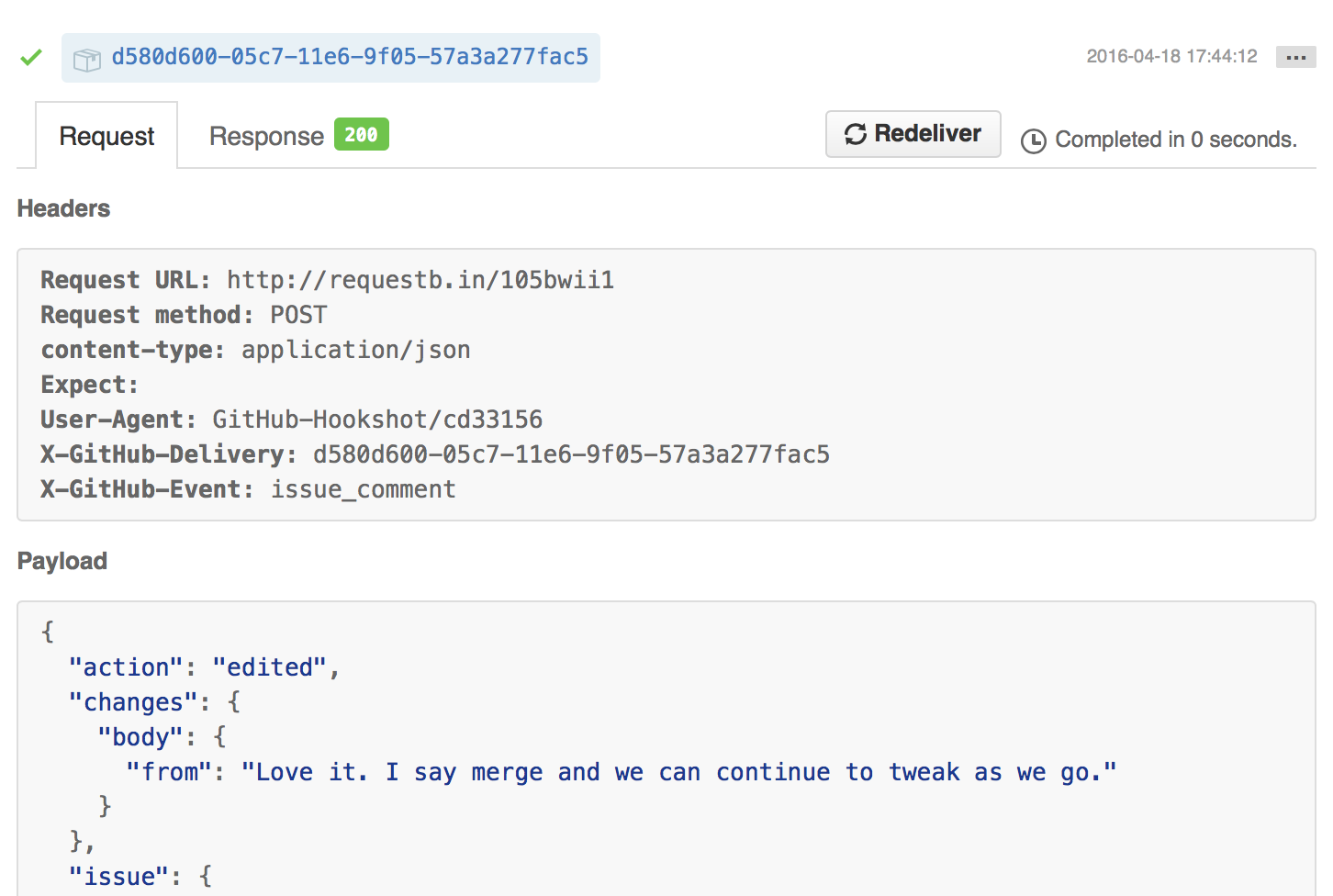1333x896 pixels.
Task: Expand the changes object in payload
Action: point(133,701)
